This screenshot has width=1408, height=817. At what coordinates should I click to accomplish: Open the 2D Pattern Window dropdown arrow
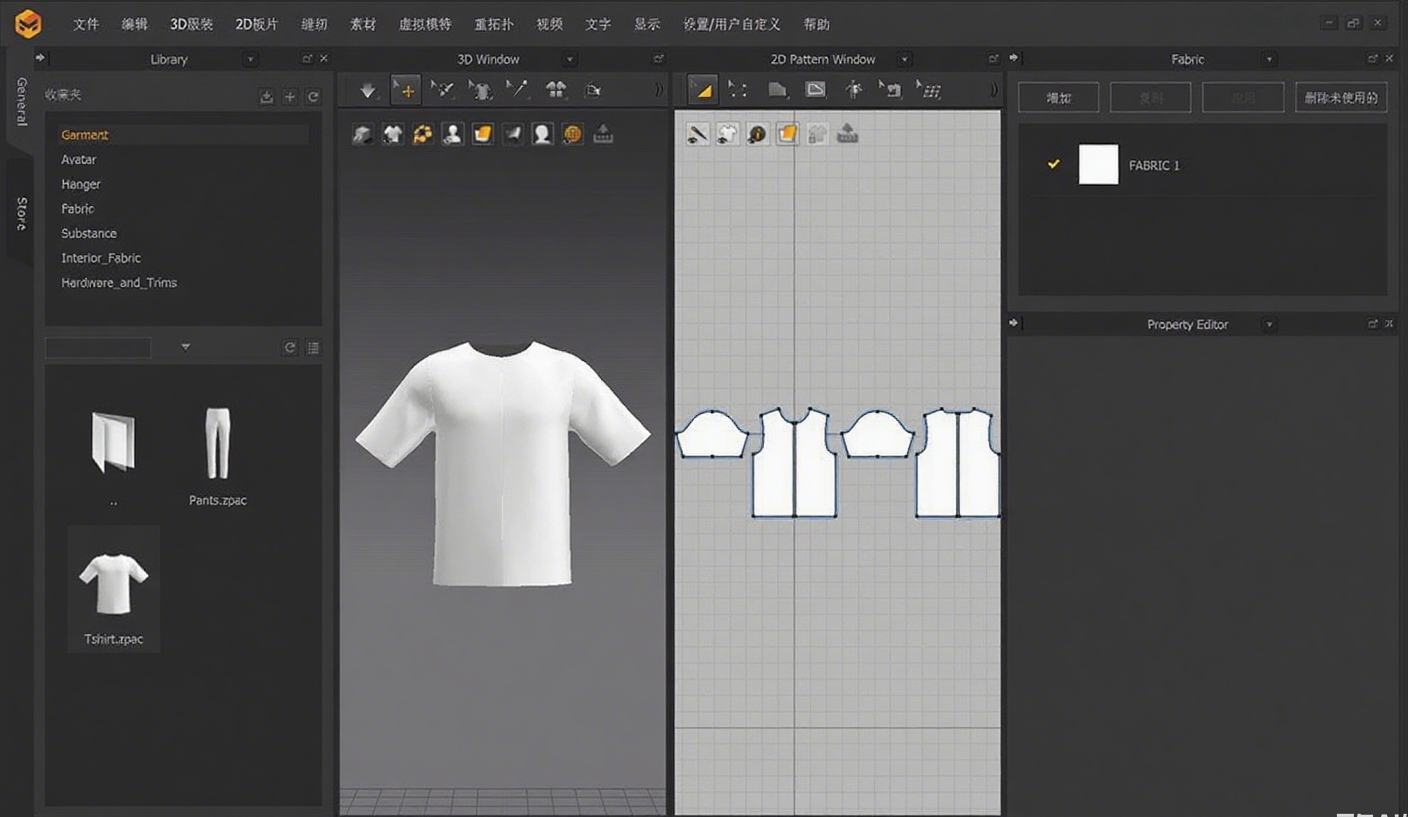[904, 60]
